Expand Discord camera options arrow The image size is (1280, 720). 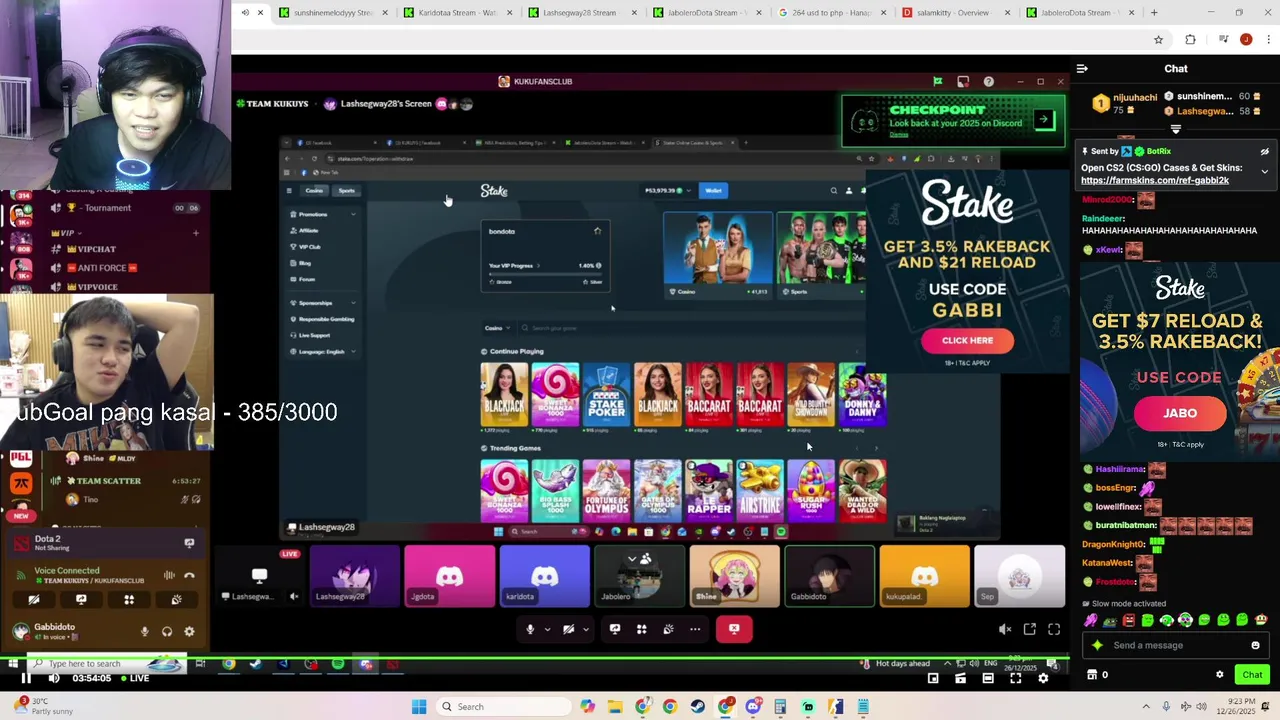(x=585, y=629)
